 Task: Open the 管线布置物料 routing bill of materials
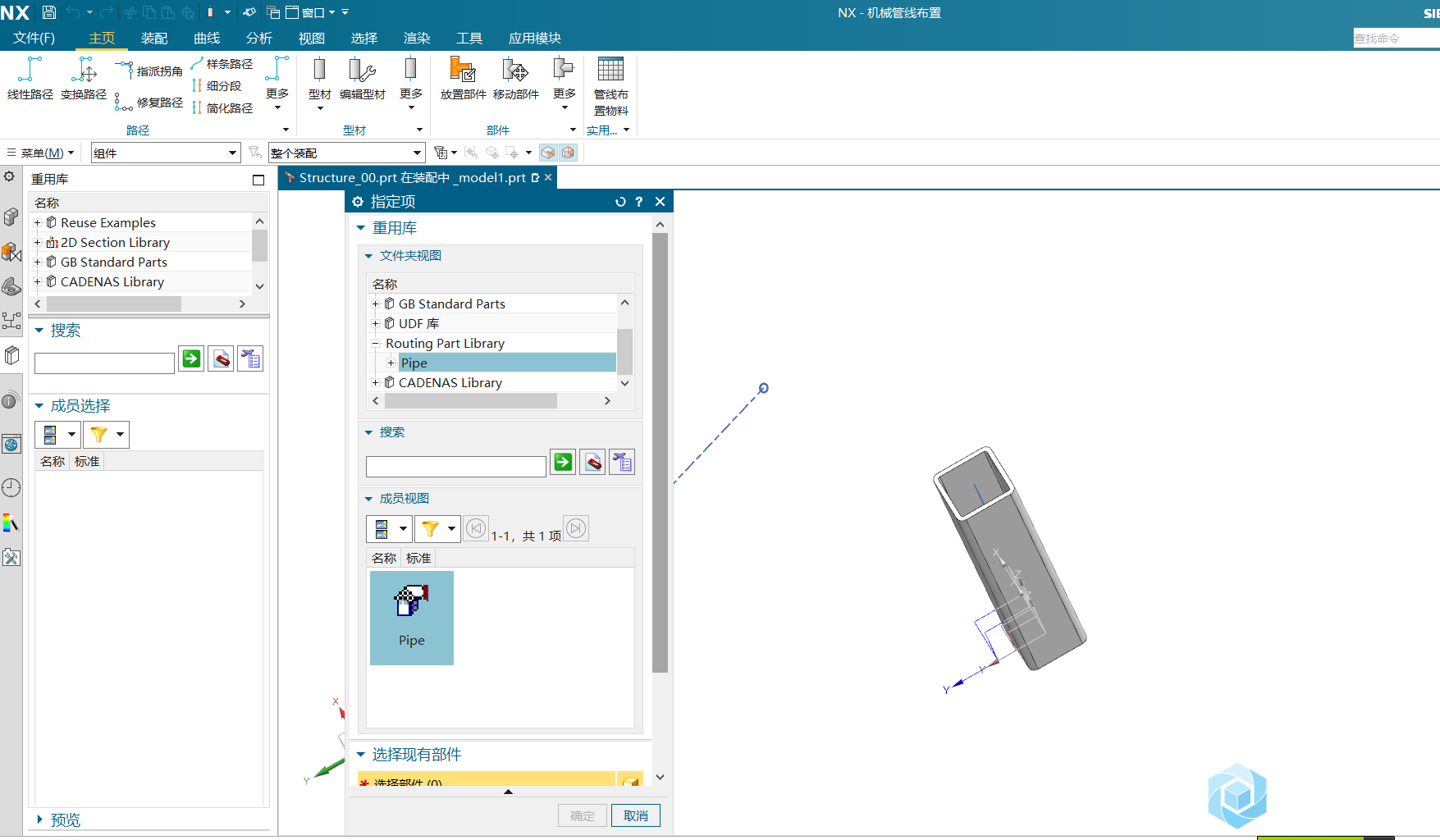611,87
